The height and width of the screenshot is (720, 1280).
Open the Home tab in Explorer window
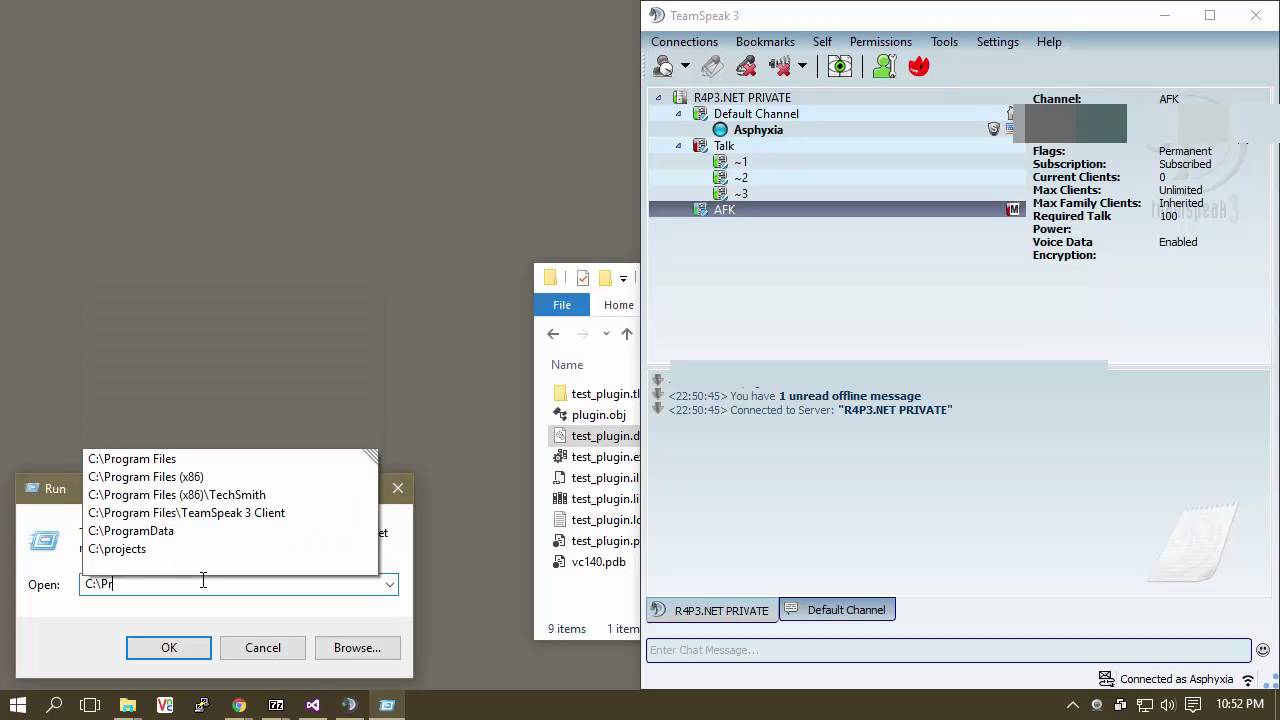pyautogui.click(x=618, y=305)
